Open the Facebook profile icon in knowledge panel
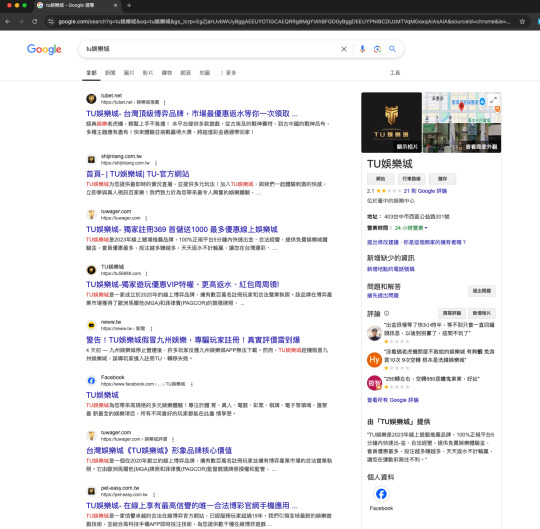 pos(381,494)
